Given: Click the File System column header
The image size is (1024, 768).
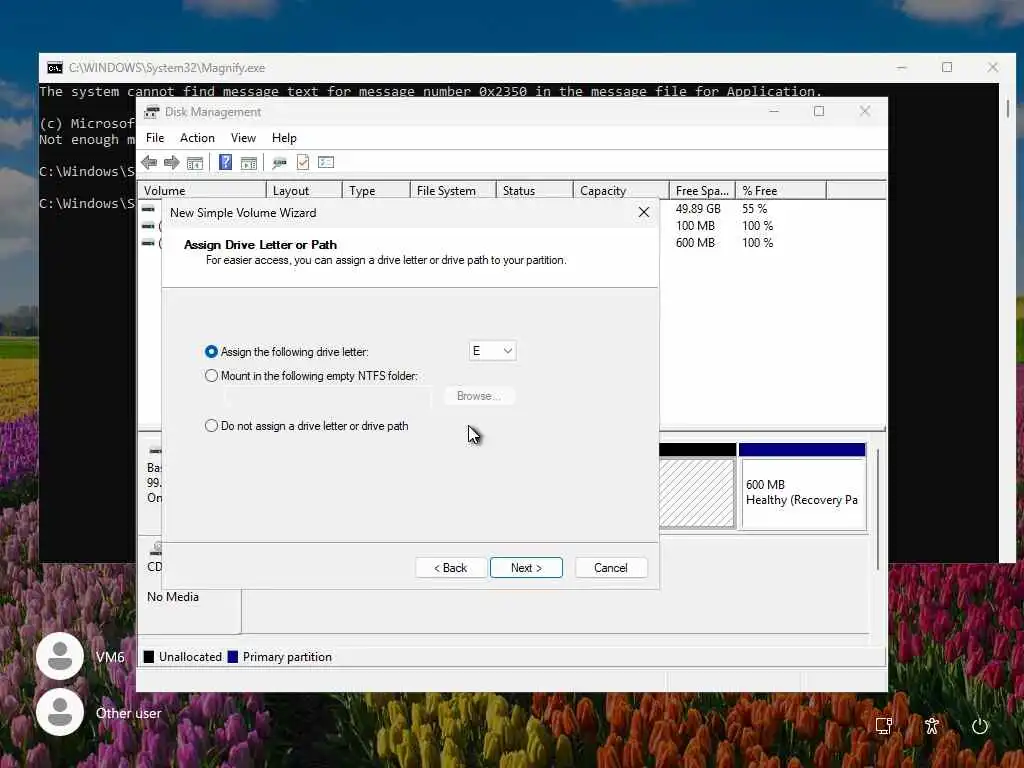Looking at the screenshot, I should tap(453, 191).
